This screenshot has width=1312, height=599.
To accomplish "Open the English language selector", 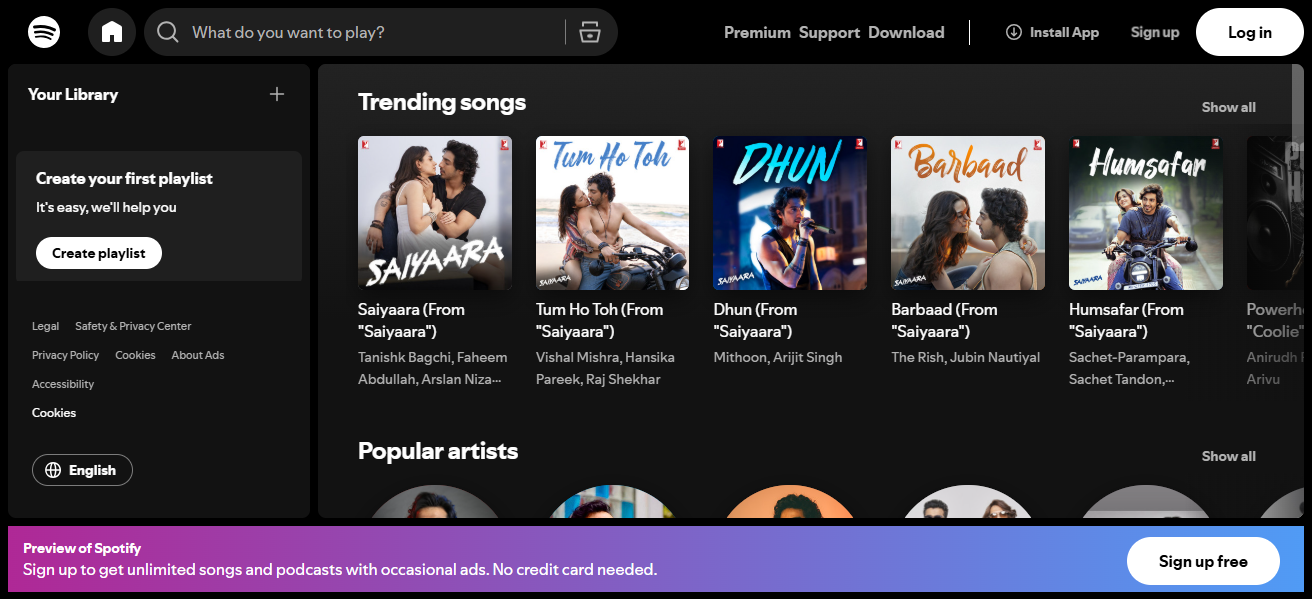I will tap(82, 470).
